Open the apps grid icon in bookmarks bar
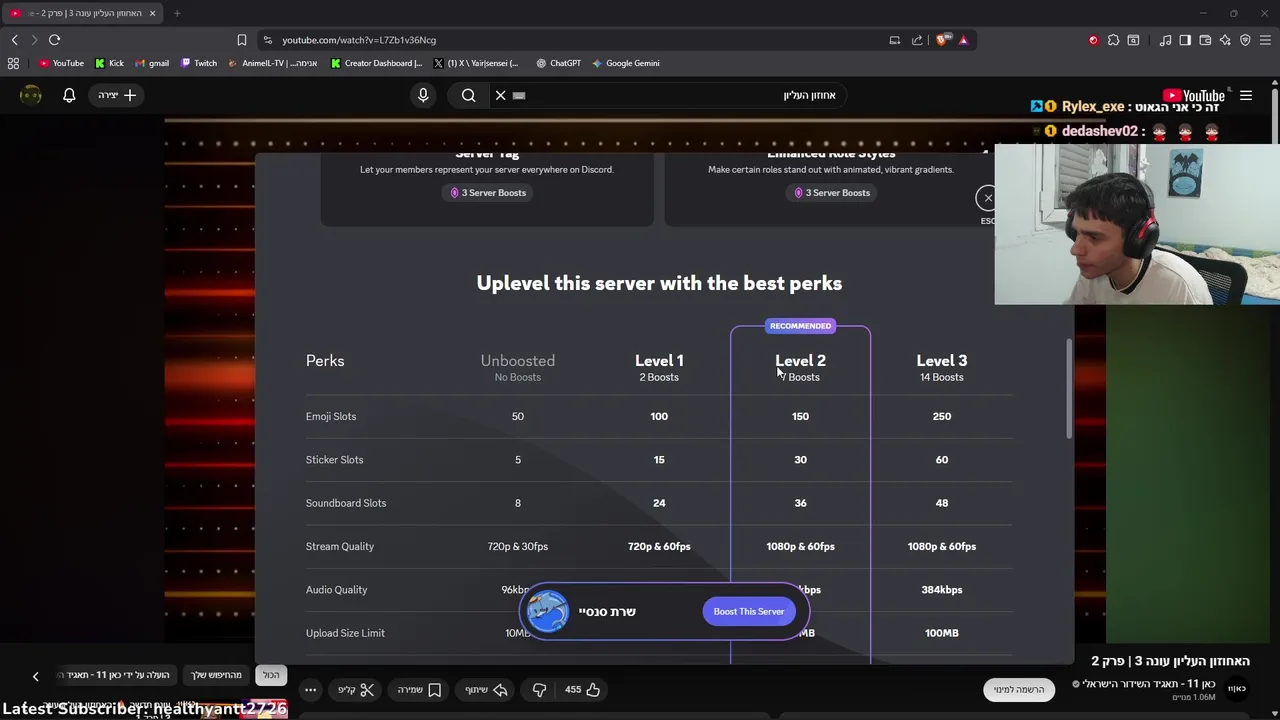Viewport: 1280px width, 720px height. [13, 63]
